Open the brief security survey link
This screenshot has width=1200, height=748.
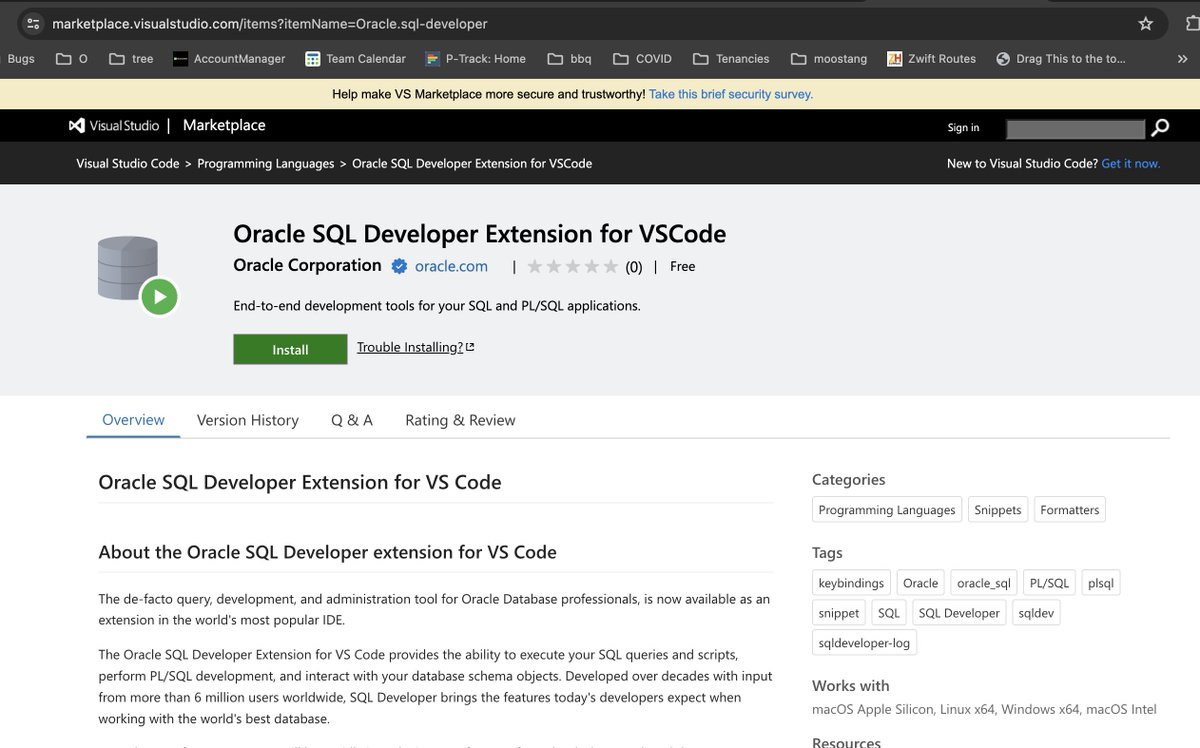tap(731, 94)
